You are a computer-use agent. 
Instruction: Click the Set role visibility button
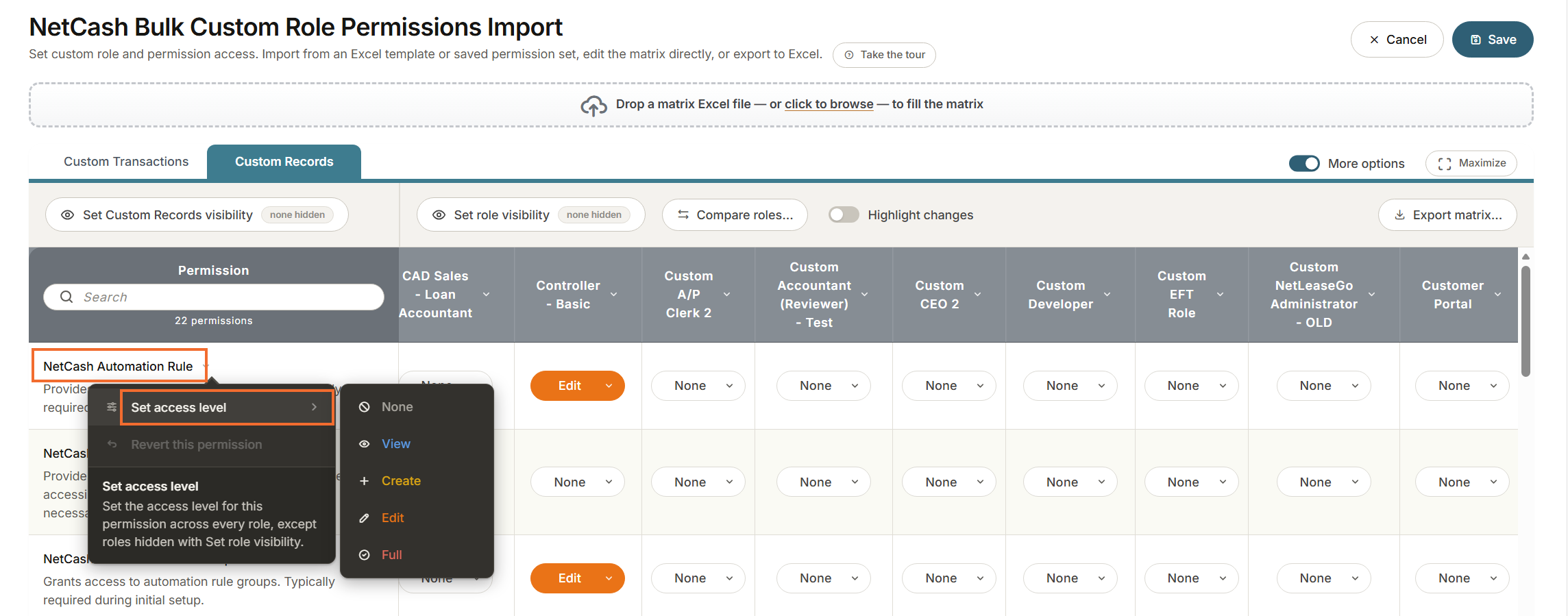531,215
